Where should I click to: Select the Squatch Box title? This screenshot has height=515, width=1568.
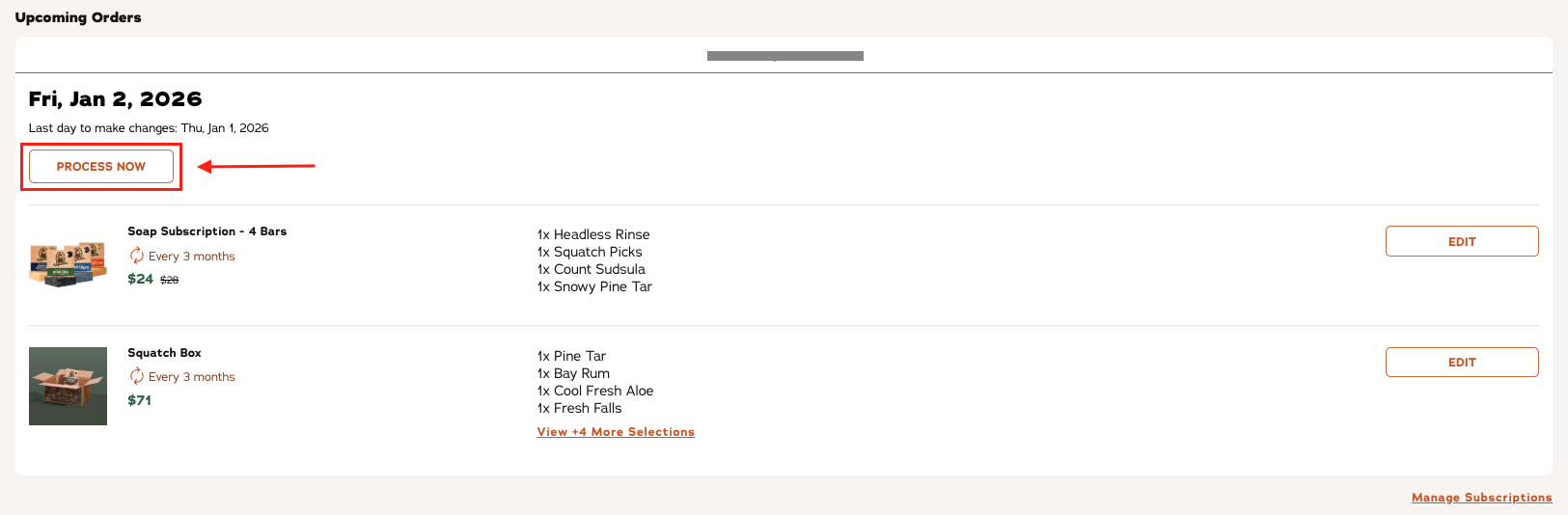[x=164, y=353]
